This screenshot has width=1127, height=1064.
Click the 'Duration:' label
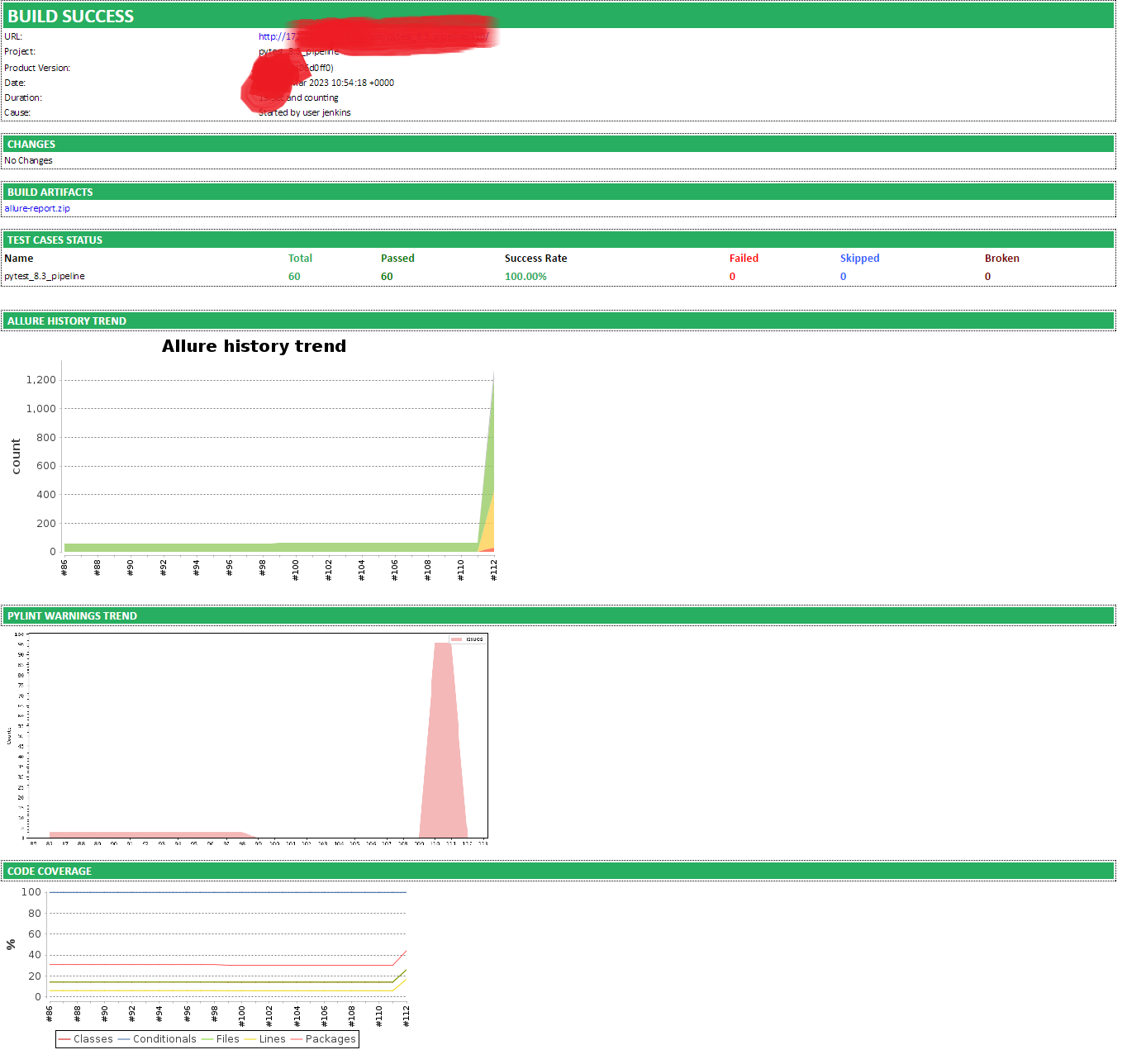(23, 97)
